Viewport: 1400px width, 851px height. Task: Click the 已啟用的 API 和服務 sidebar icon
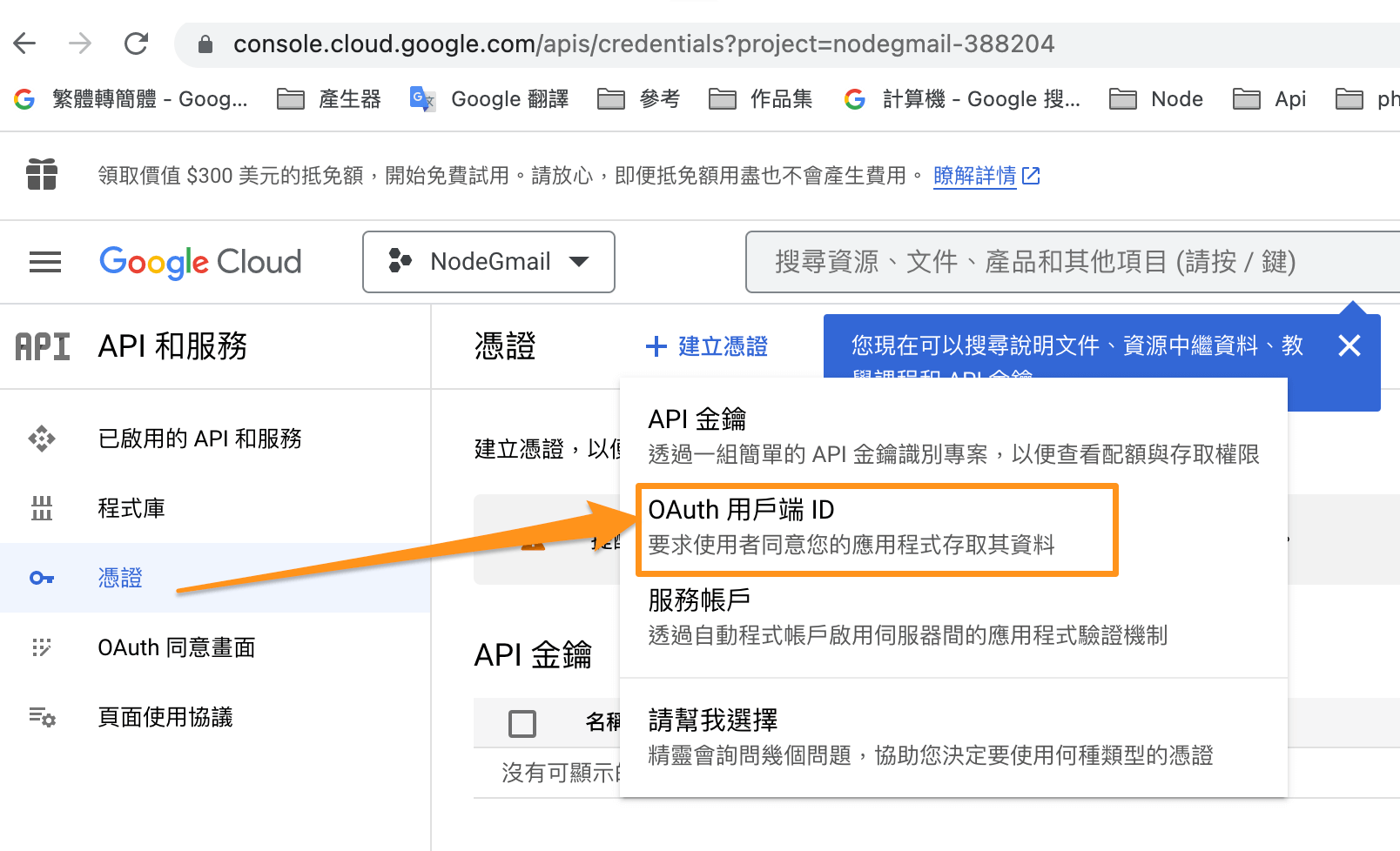point(42,439)
